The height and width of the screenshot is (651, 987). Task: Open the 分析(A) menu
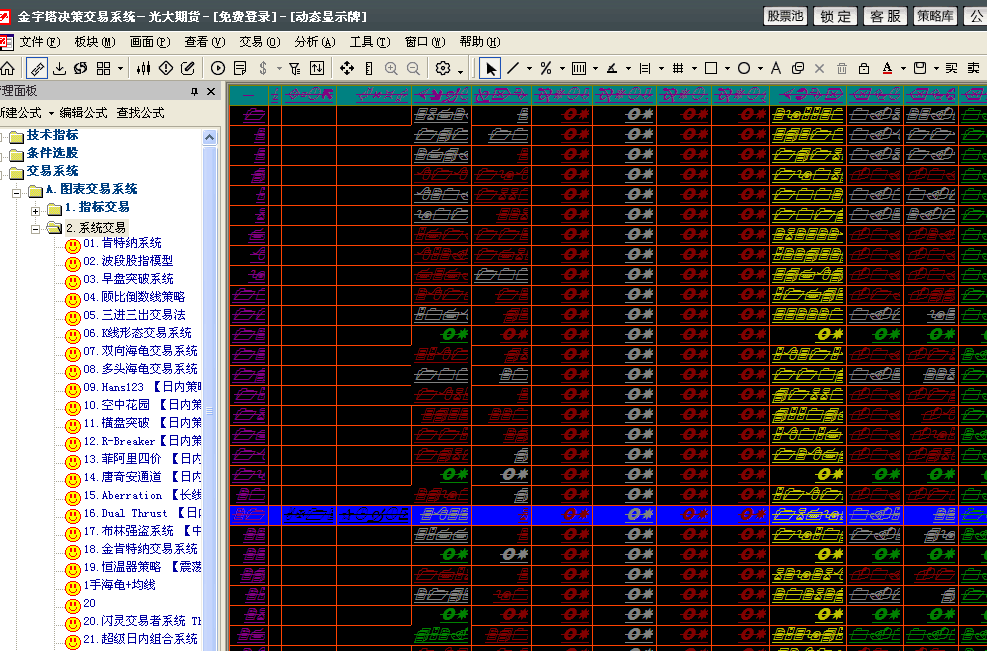314,42
